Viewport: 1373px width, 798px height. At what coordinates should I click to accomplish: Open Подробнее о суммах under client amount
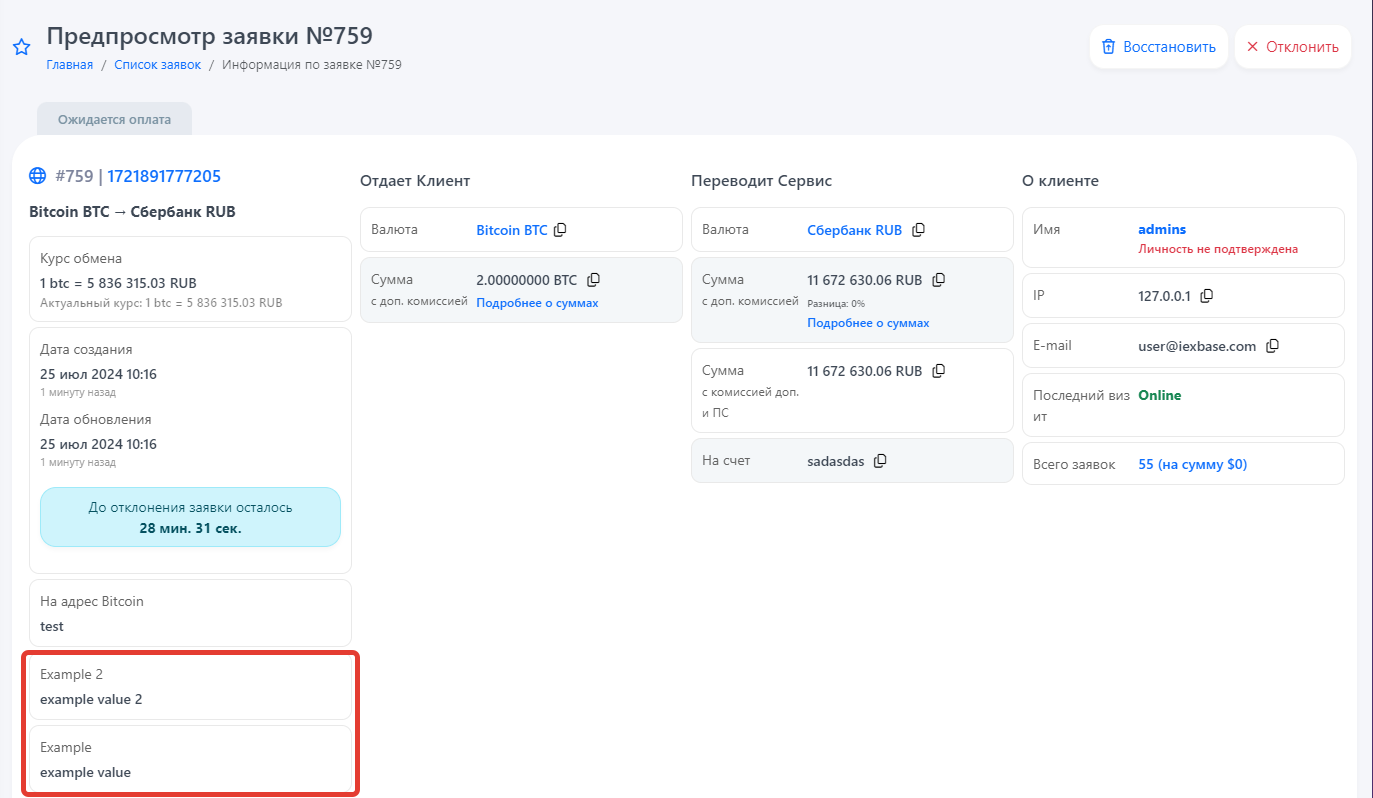coord(537,303)
